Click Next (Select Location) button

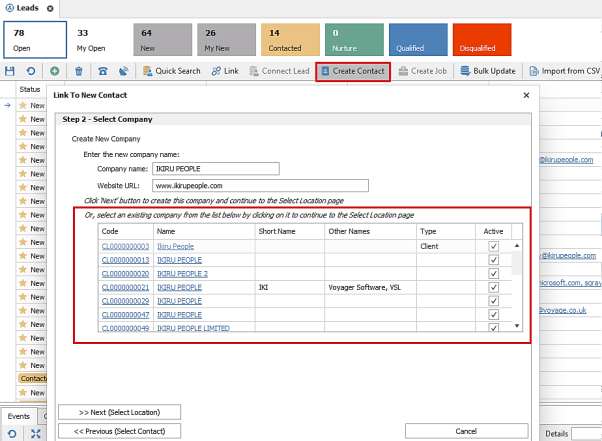pos(119,412)
